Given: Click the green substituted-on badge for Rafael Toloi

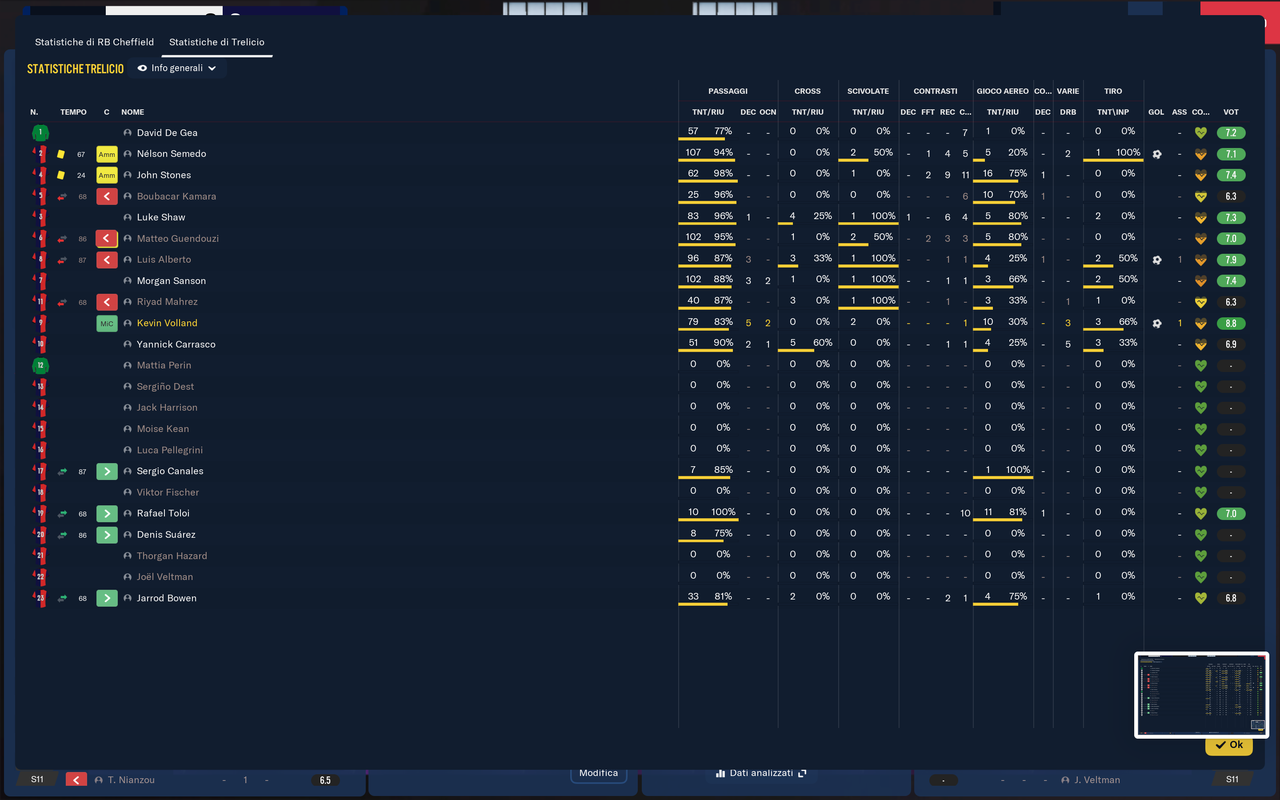Looking at the screenshot, I should (x=107, y=513).
